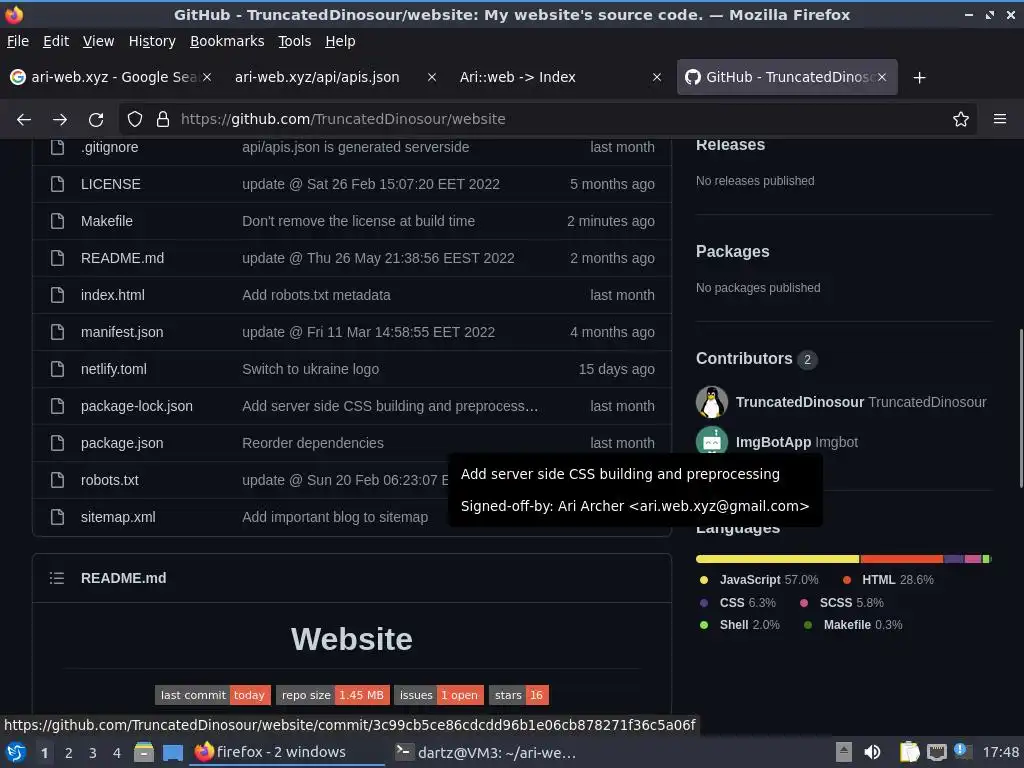This screenshot has width=1024, height=768.
Task: Click the application launcher icon in taskbar
Action: (15, 753)
